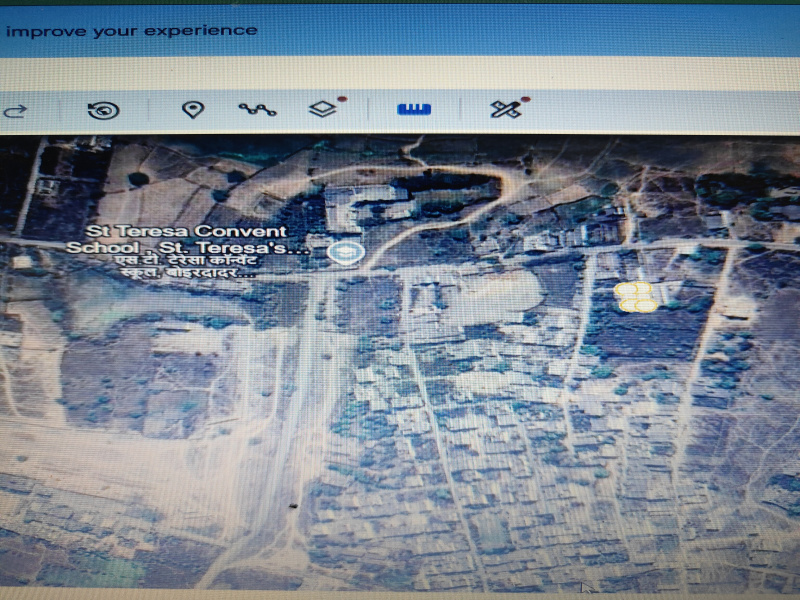
Task: Select the plot cut scissors tool
Action: pos(505,108)
